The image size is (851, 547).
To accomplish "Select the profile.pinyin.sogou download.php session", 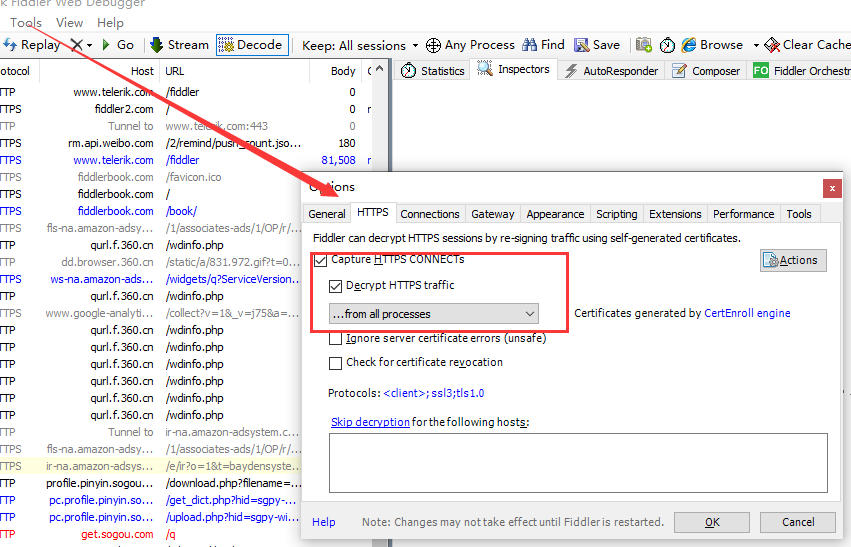I will pos(151,483).
